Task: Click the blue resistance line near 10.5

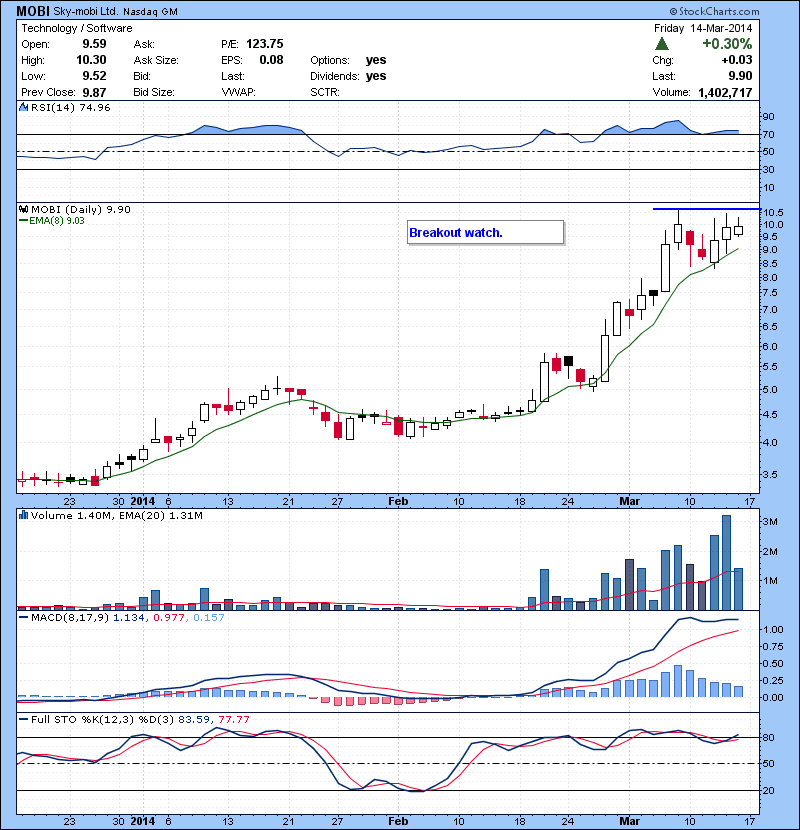Action: (x=706, y=209)
